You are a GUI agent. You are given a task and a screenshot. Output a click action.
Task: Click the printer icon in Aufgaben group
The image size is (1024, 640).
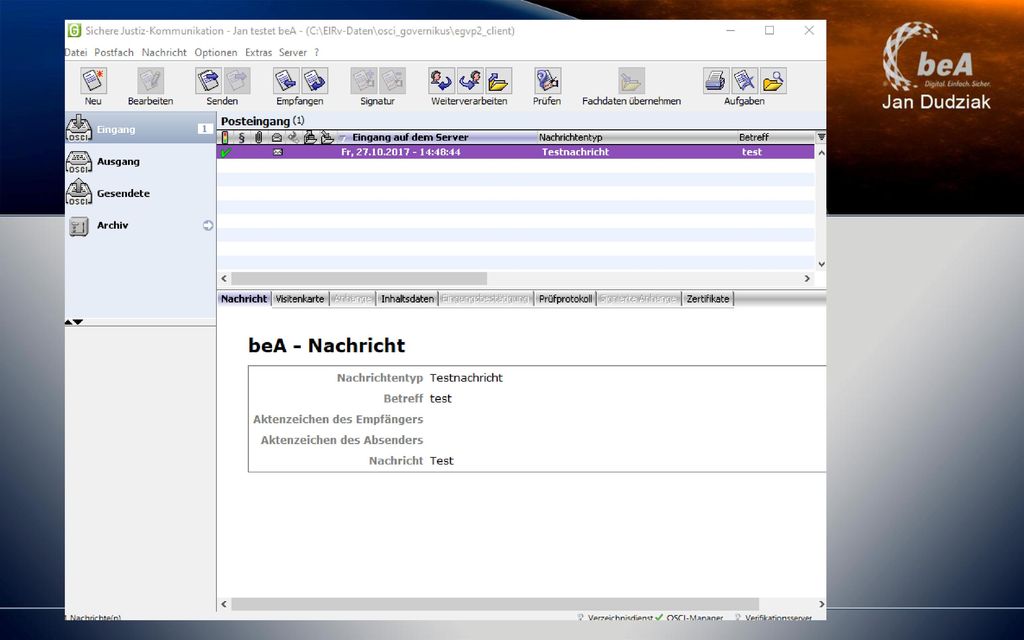coord(716,81)
